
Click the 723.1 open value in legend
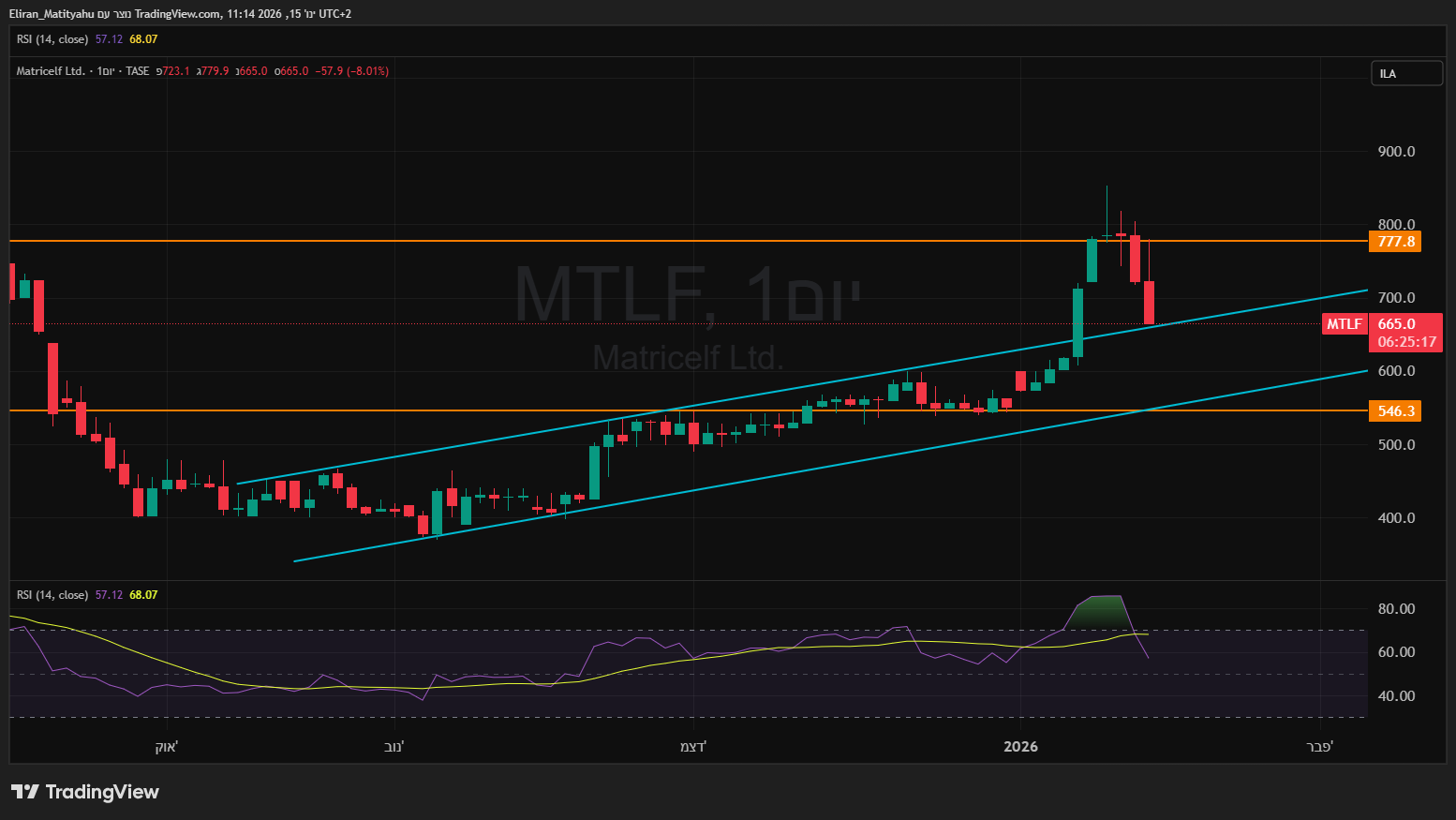pyautogui.click(x=176, y=71)
